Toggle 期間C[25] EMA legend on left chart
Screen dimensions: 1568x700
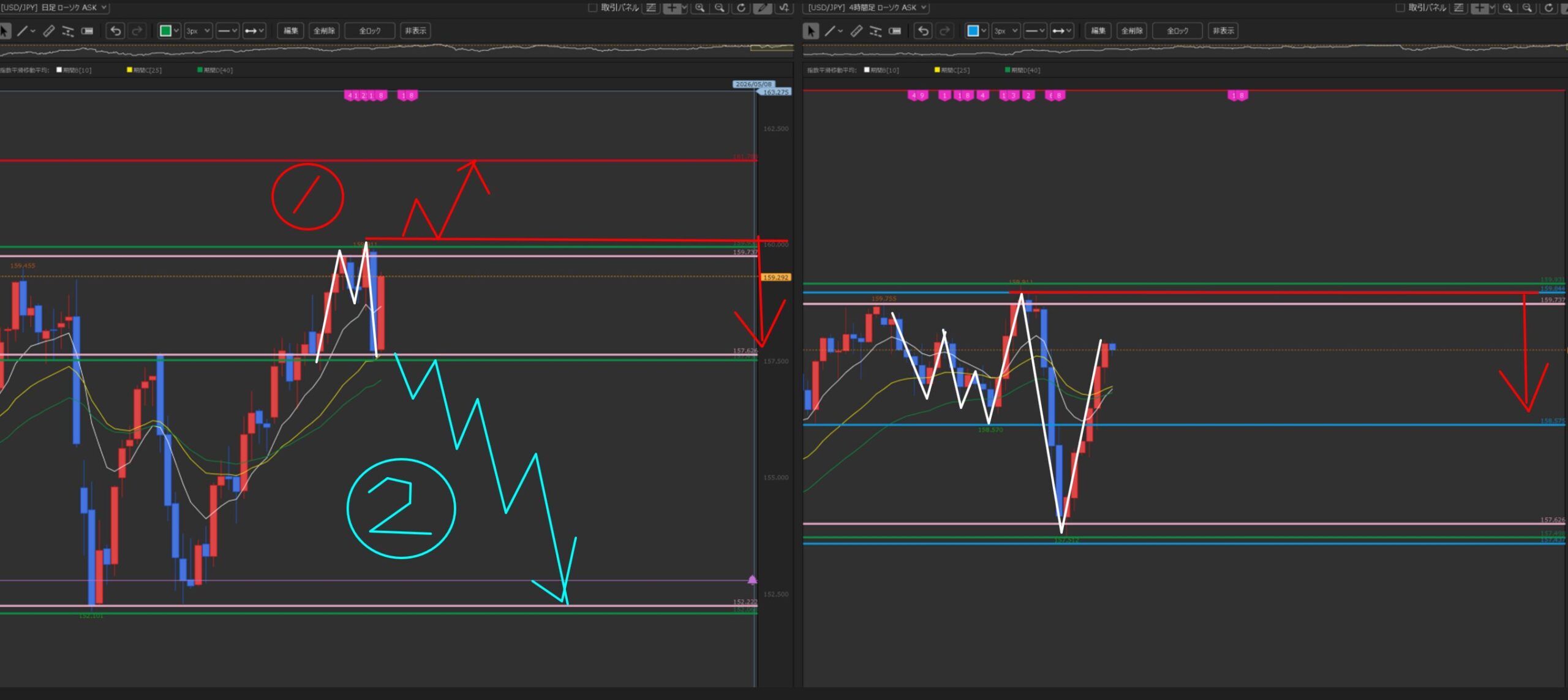coord(145,70)
